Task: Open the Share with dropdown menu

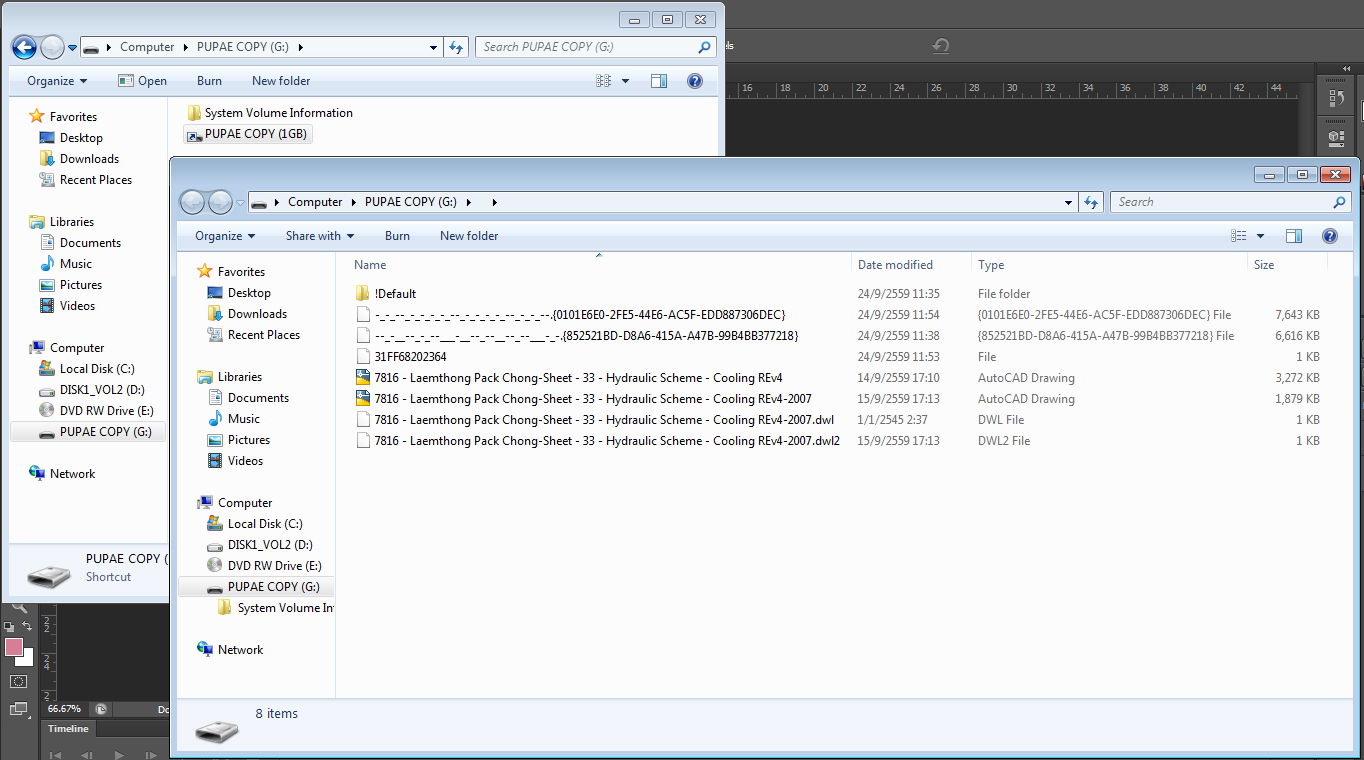Action: pos(319,236)
